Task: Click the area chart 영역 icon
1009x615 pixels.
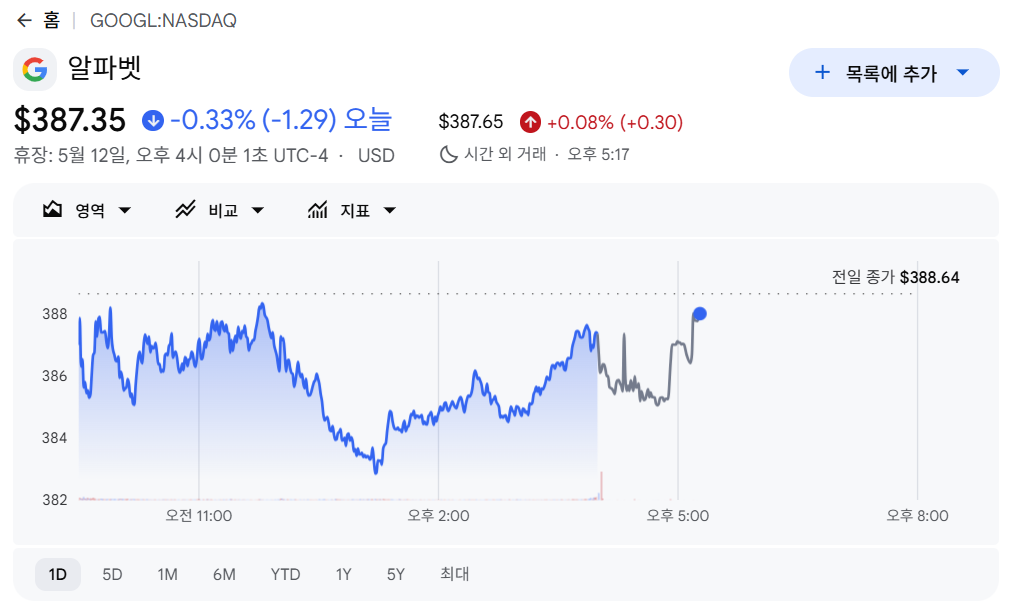Action: tap(52, 209)
